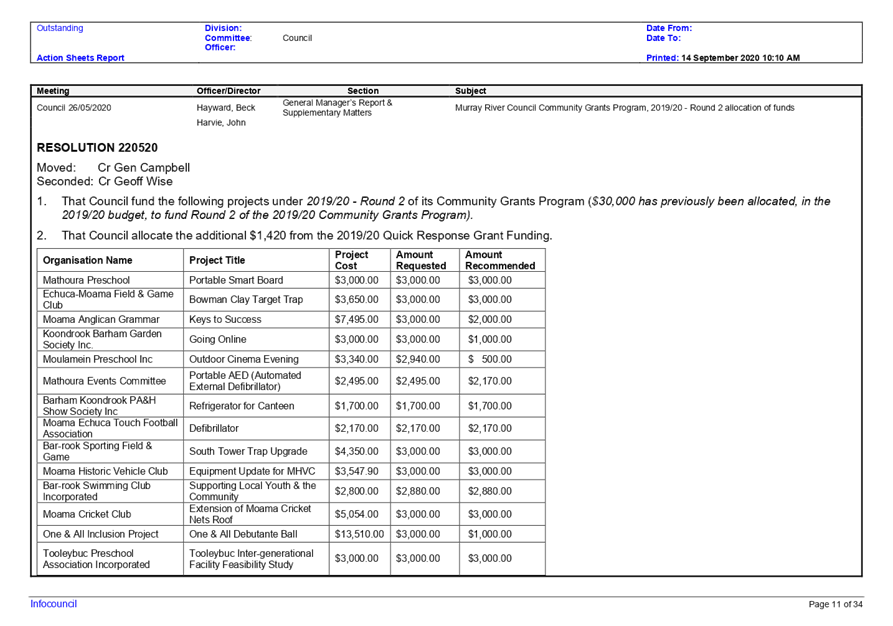This screenshot has width=893, height=626.
Task: Click the 'Cr Geoff Wise' seconder name
Action: [135, 181]
